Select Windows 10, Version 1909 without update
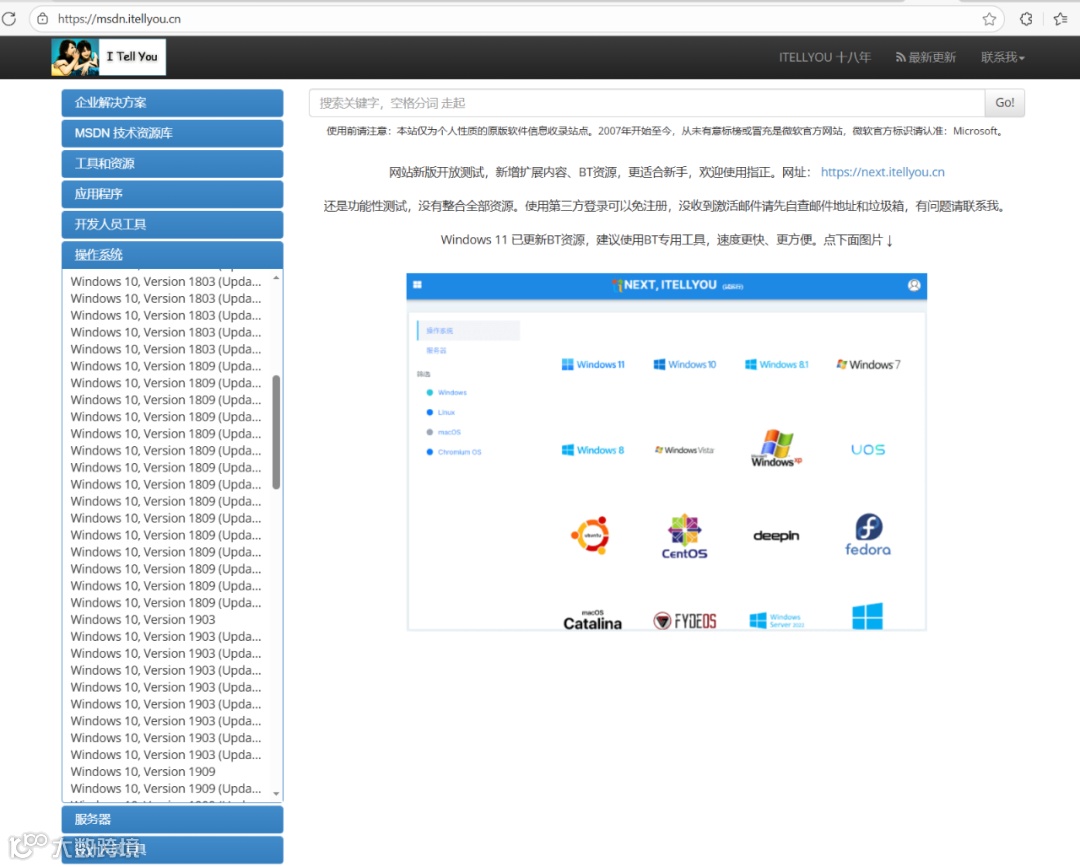 click(x=143, y=772)
